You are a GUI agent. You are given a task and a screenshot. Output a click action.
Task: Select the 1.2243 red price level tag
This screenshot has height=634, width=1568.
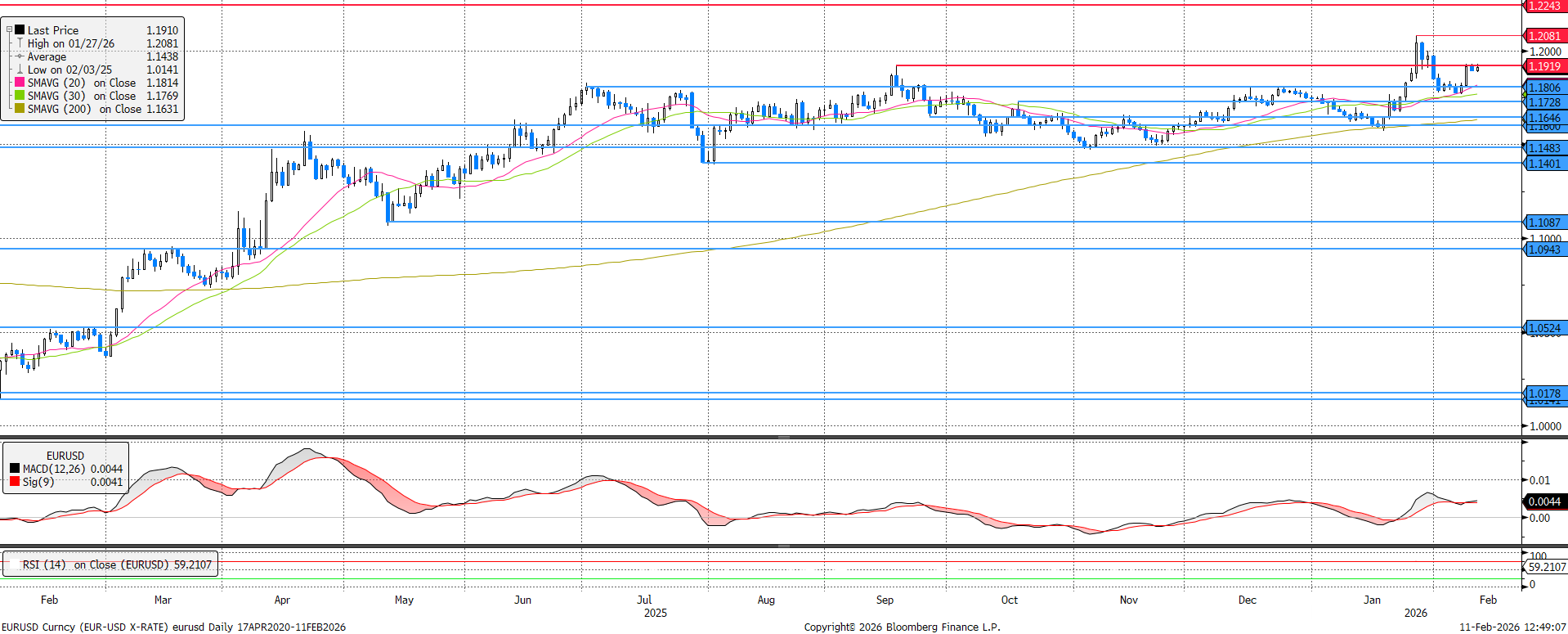point(1544,6)
